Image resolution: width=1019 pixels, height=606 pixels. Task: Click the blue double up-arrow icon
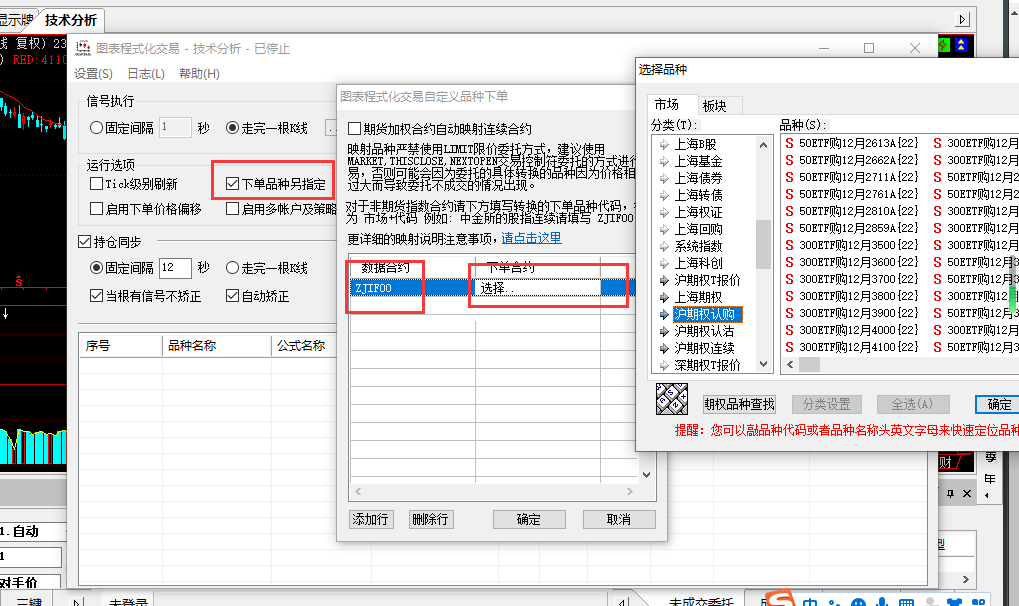pyautogui.click(x=961, y=45)
